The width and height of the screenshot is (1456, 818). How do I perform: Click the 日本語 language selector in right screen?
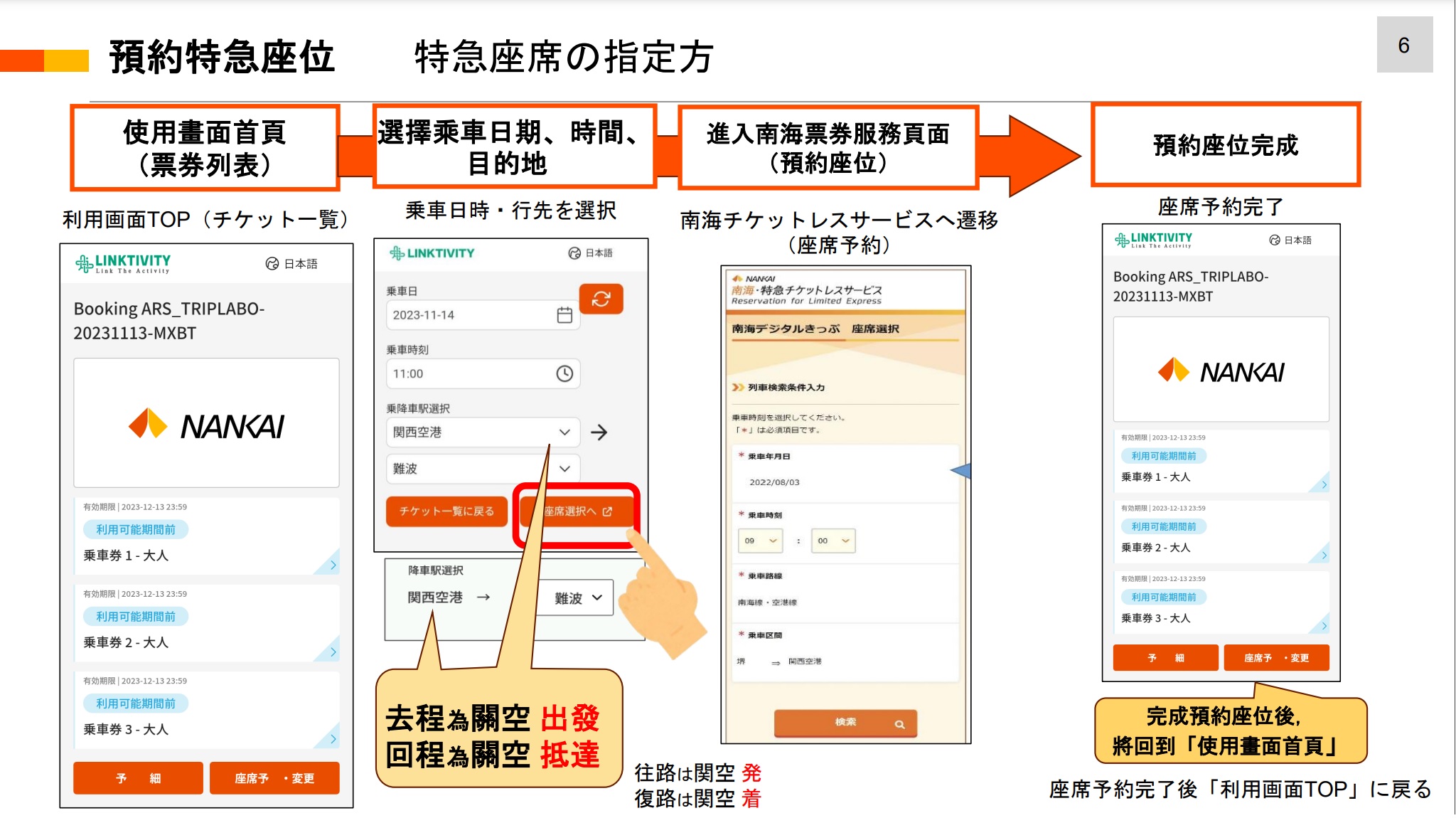1290,240
